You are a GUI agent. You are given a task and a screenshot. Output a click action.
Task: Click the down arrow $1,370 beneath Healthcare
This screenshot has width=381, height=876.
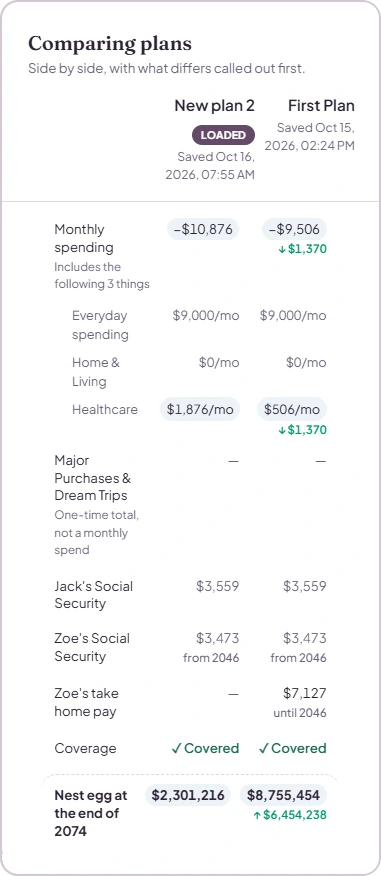click(x=302, y=430)
